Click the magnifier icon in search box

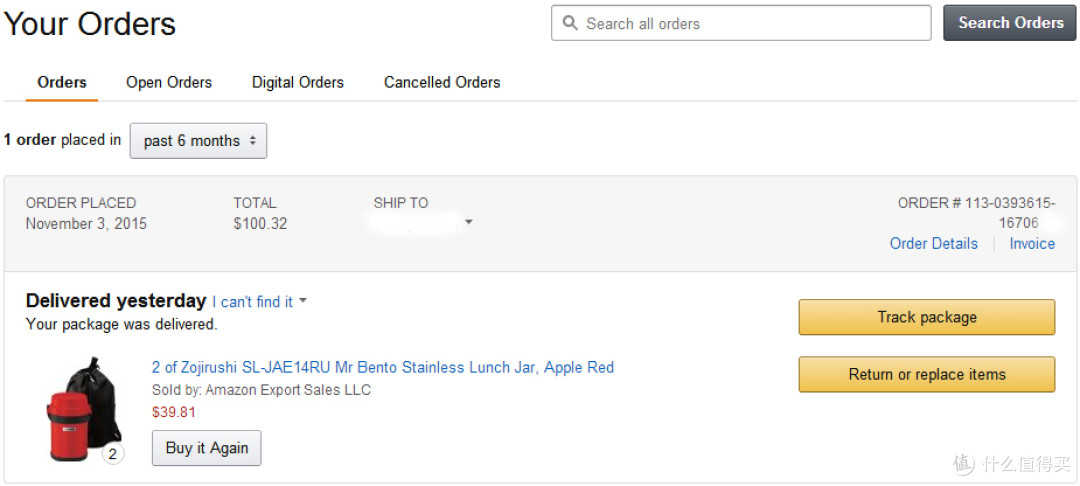click(x=570, y=23)
